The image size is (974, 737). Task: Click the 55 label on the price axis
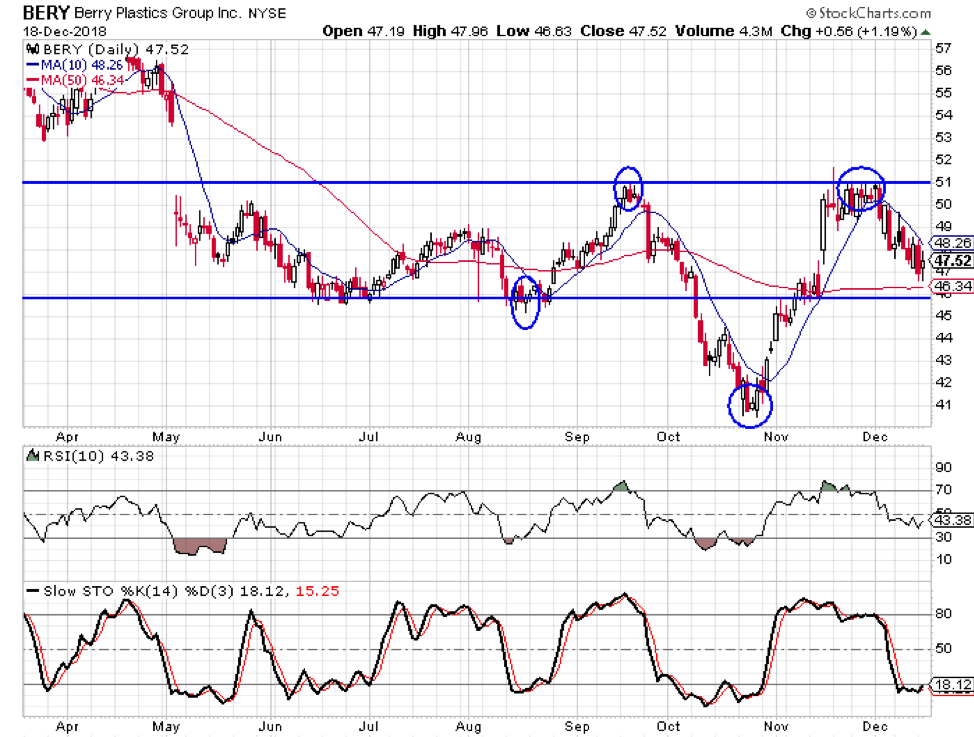(943, 93)
